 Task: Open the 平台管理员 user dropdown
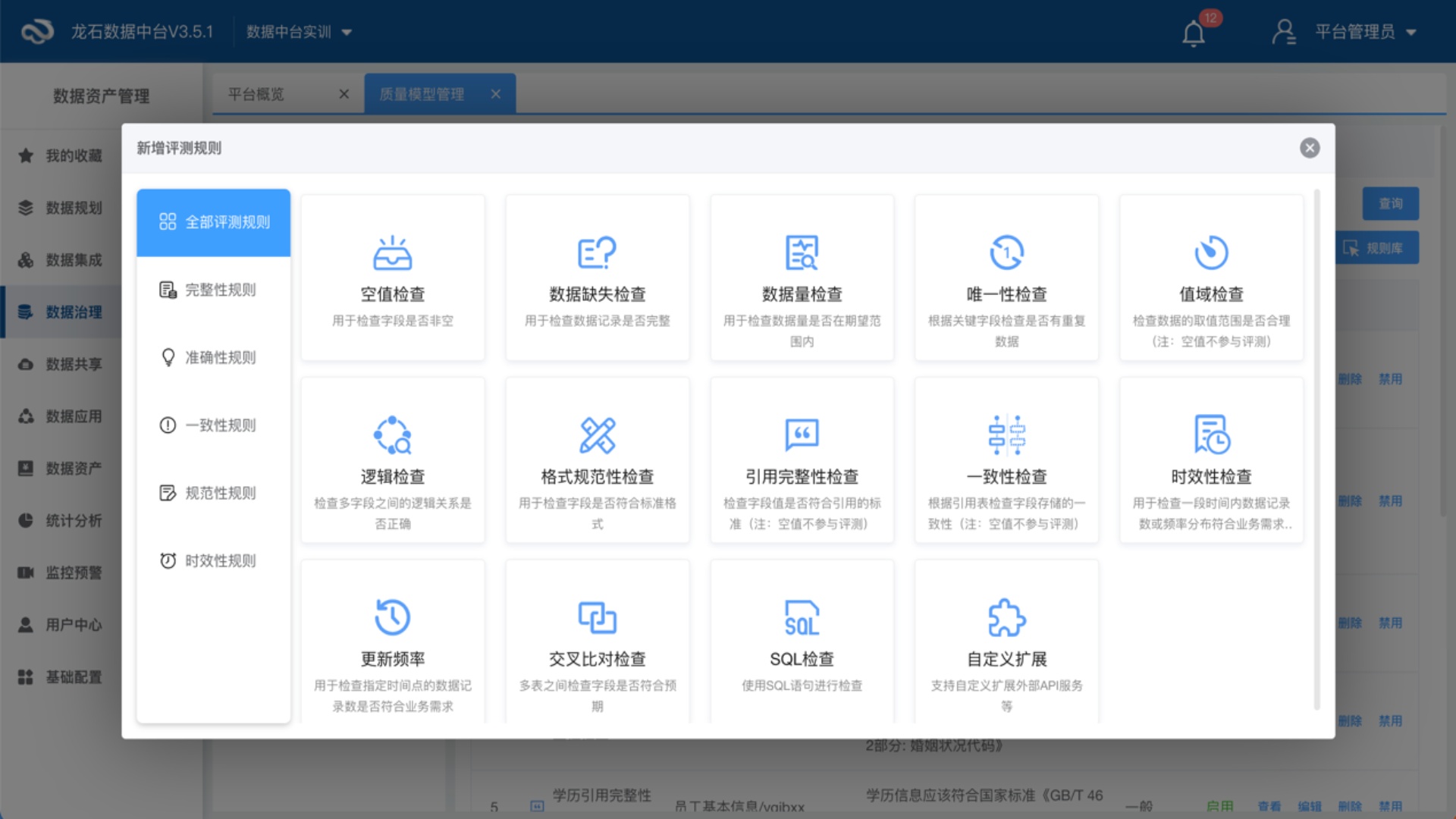click(x=1354, y=32)
